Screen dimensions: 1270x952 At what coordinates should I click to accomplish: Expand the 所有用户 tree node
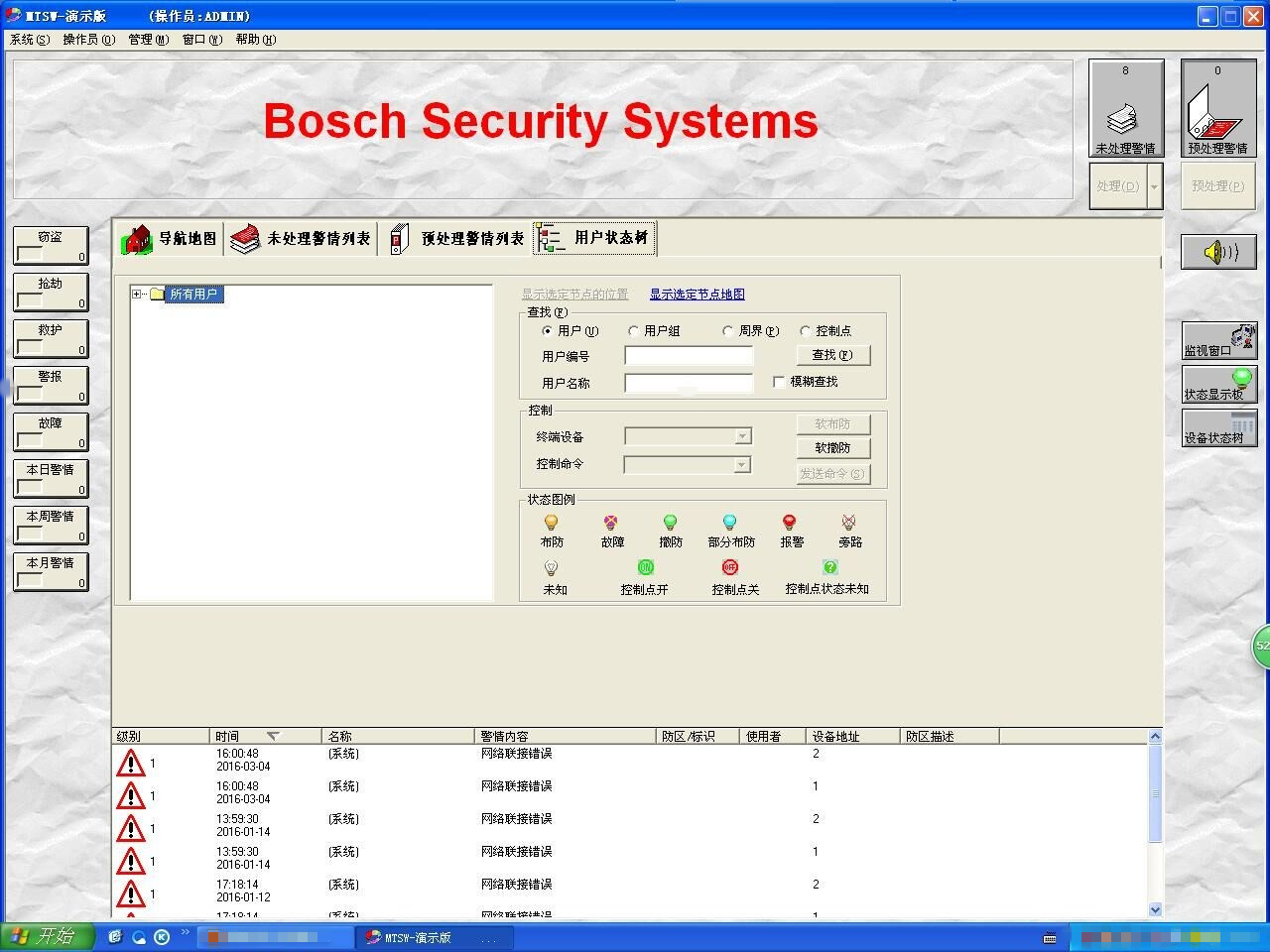(137, 295)
